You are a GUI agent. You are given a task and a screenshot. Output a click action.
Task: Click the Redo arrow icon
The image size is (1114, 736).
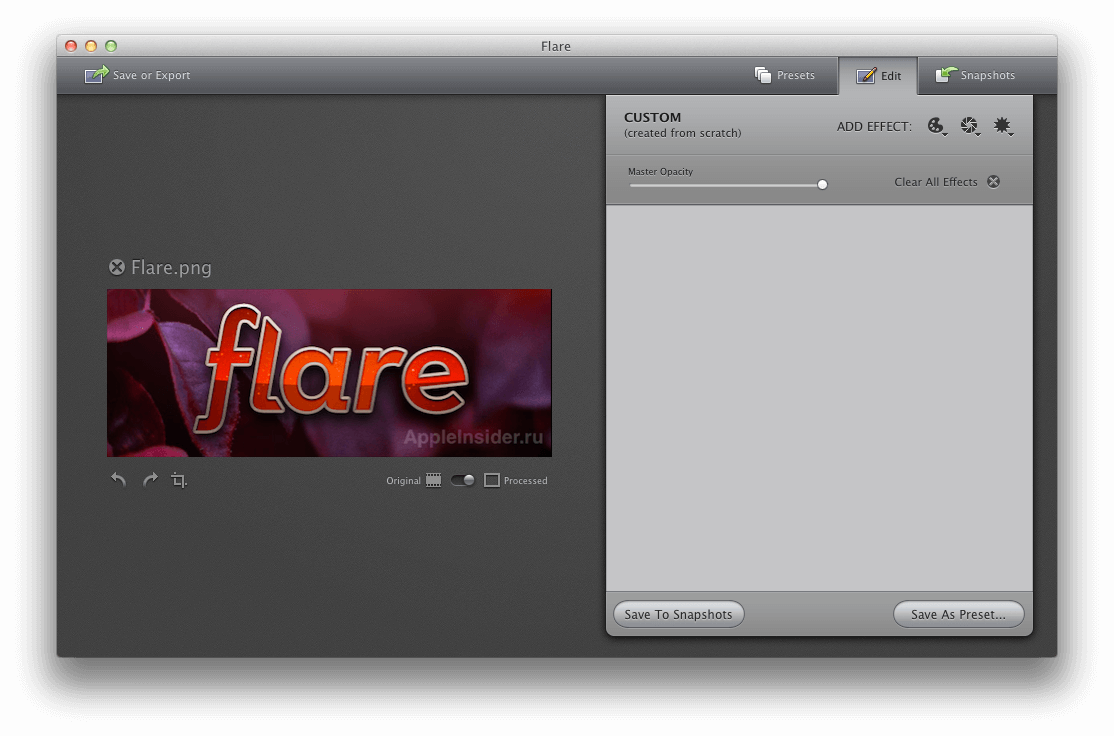point(150,480)
